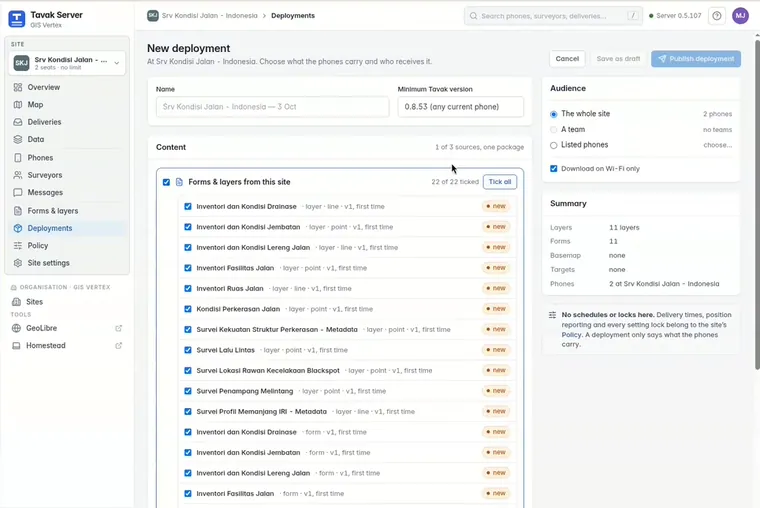Click the Tavak Server logo icon
The height and width of the screenshot is (508, 760).
(x=17, y=19)
